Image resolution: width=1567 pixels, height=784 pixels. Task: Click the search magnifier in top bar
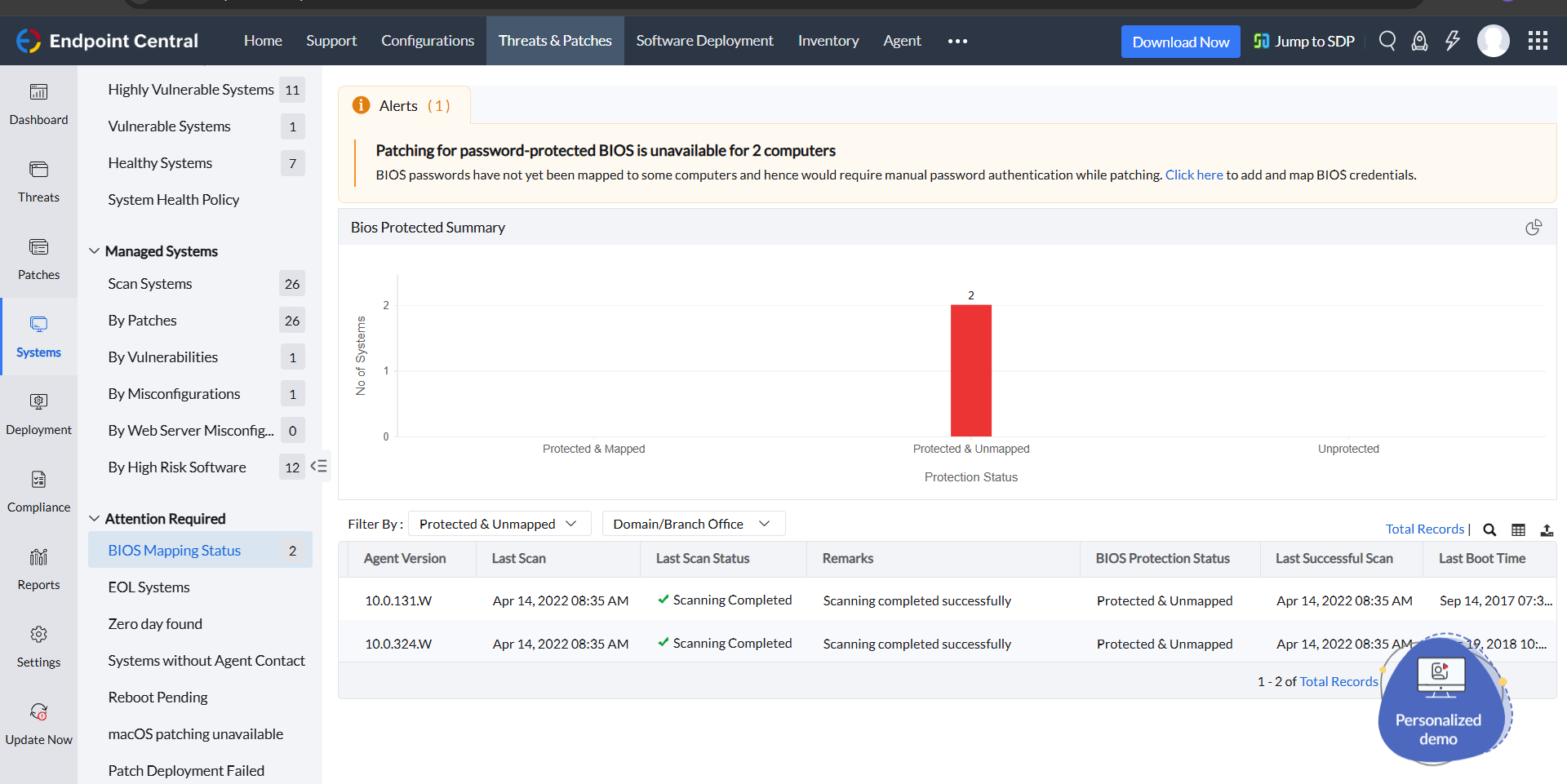(1387, 41)
